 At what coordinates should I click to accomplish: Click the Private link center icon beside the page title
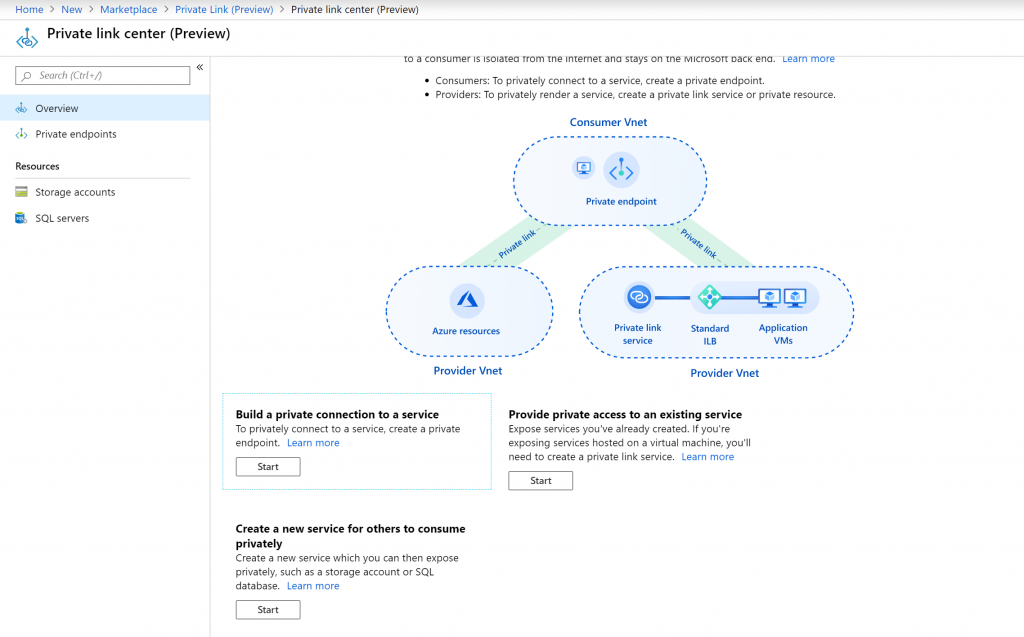coord(27,33)
